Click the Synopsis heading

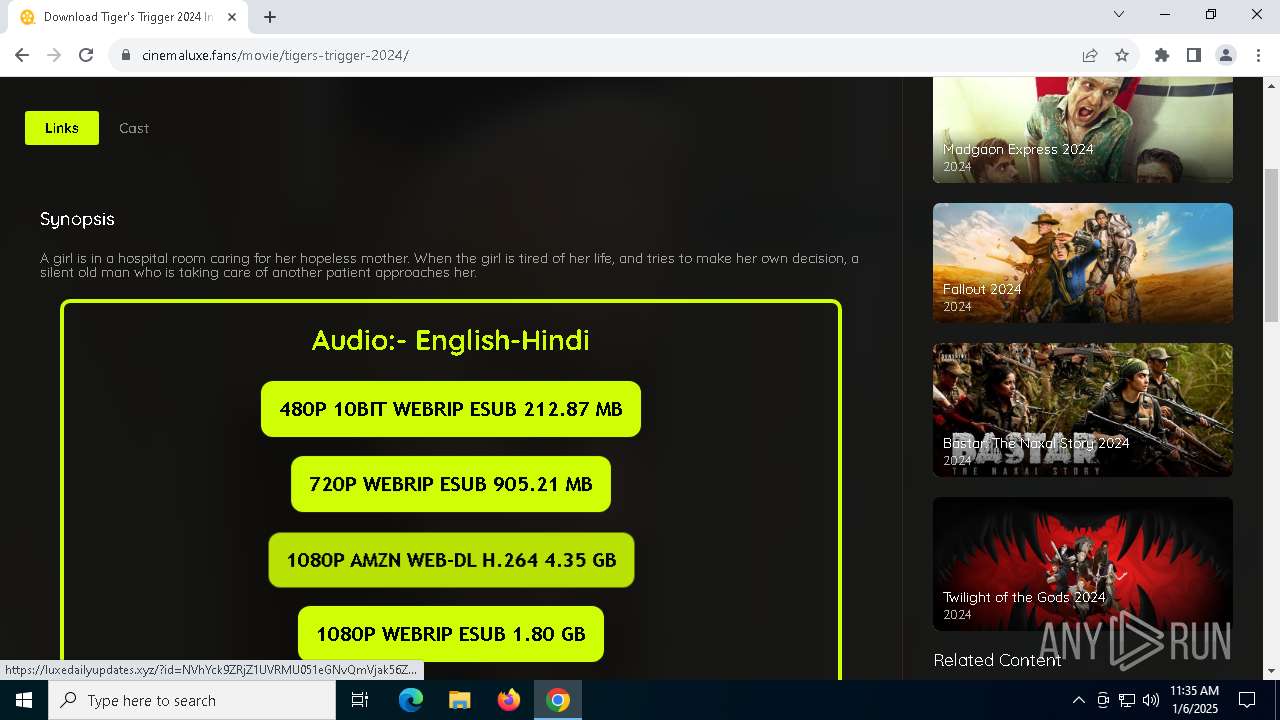coord(77,219)
